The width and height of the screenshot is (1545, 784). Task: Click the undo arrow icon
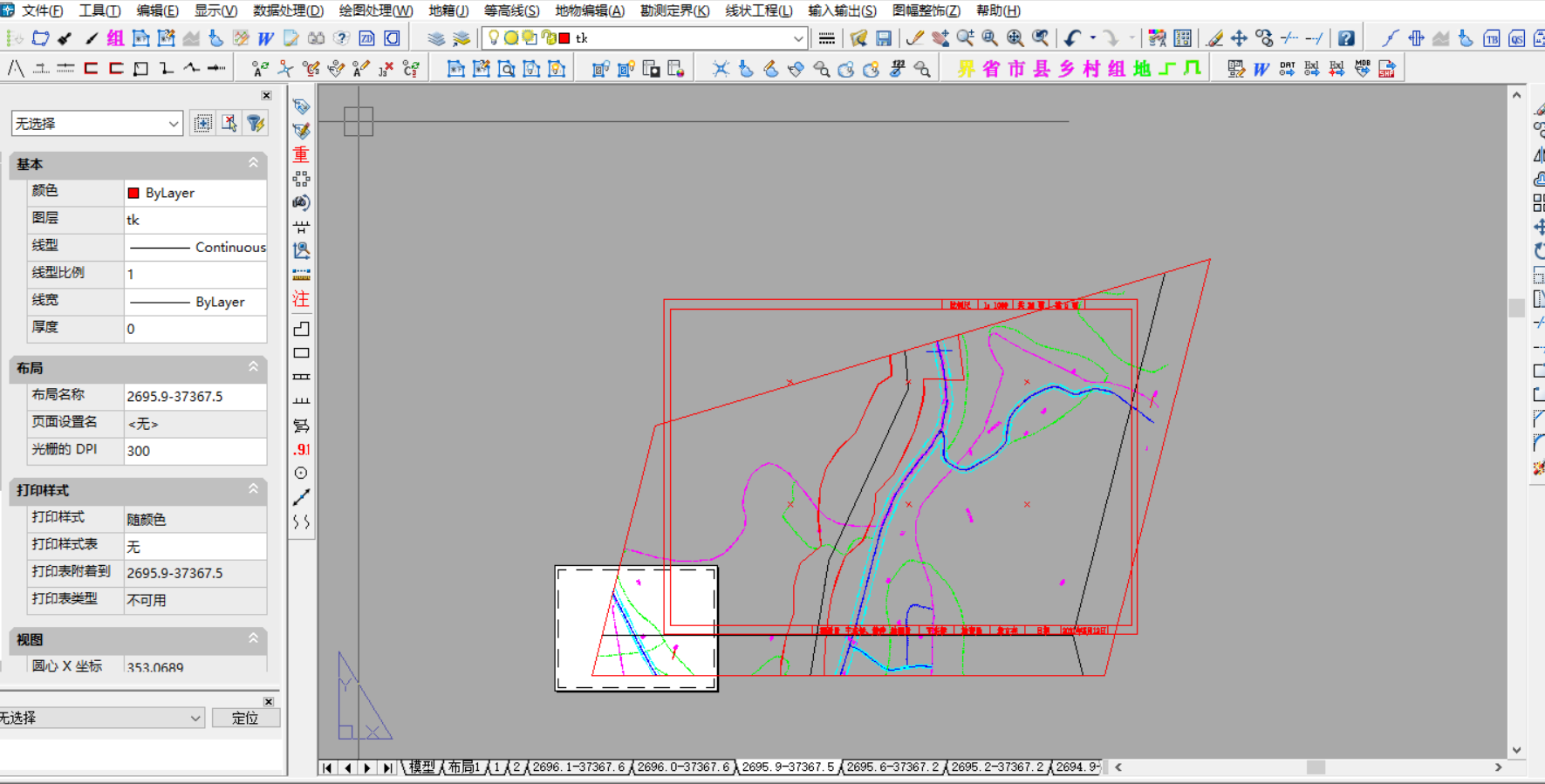point(1072,38)
